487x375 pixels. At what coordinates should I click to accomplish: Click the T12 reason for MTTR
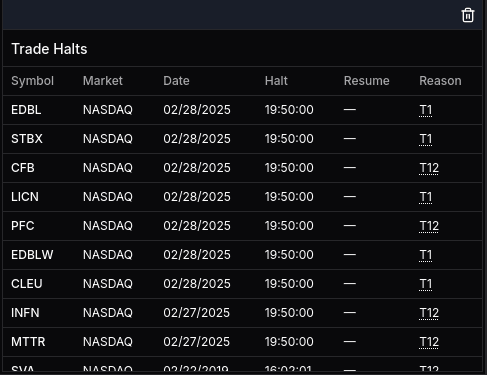click(429, 342)
